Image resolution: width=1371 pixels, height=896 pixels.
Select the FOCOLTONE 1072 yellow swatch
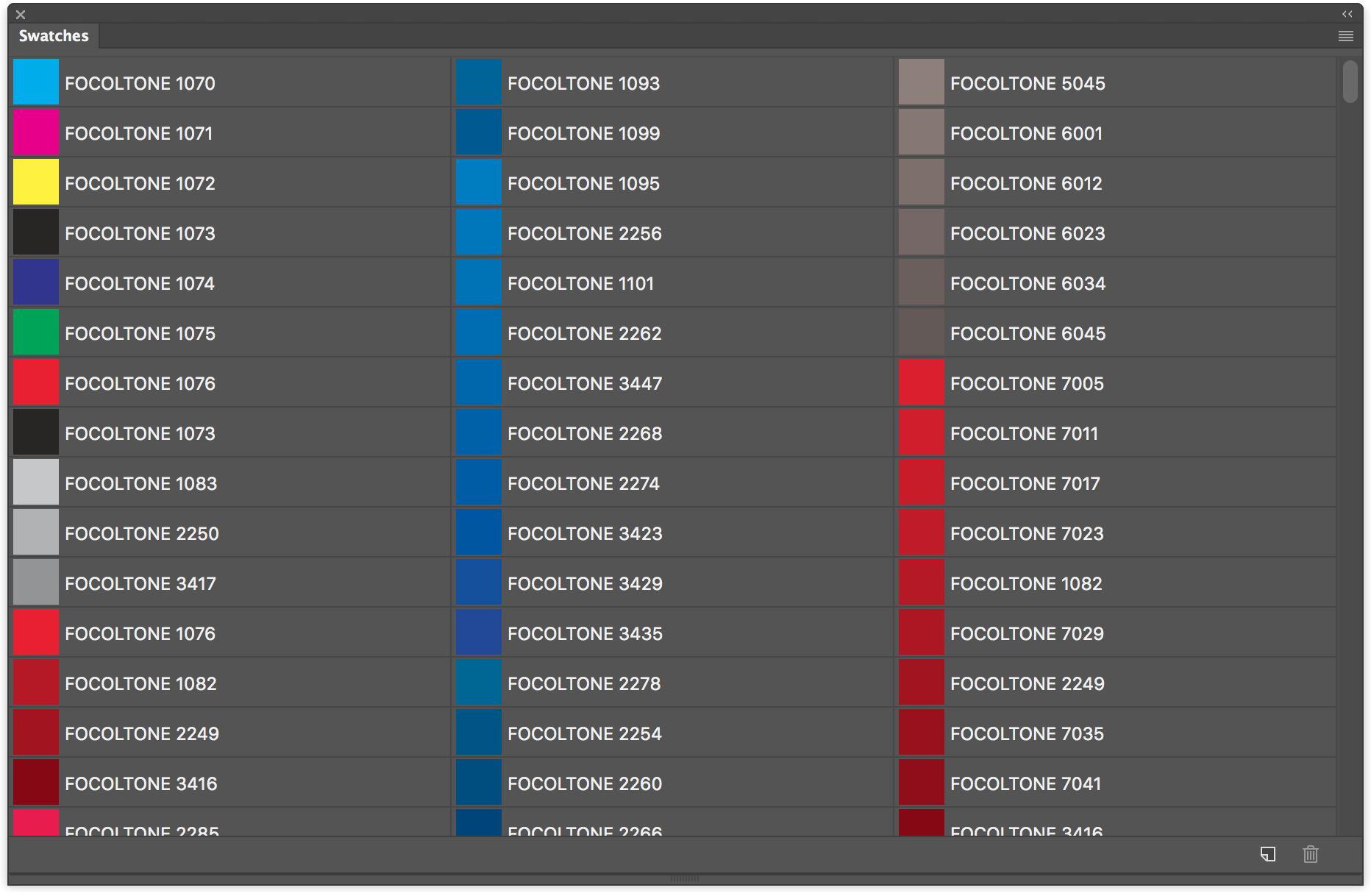pyautogui.click(x=35, y=182)
